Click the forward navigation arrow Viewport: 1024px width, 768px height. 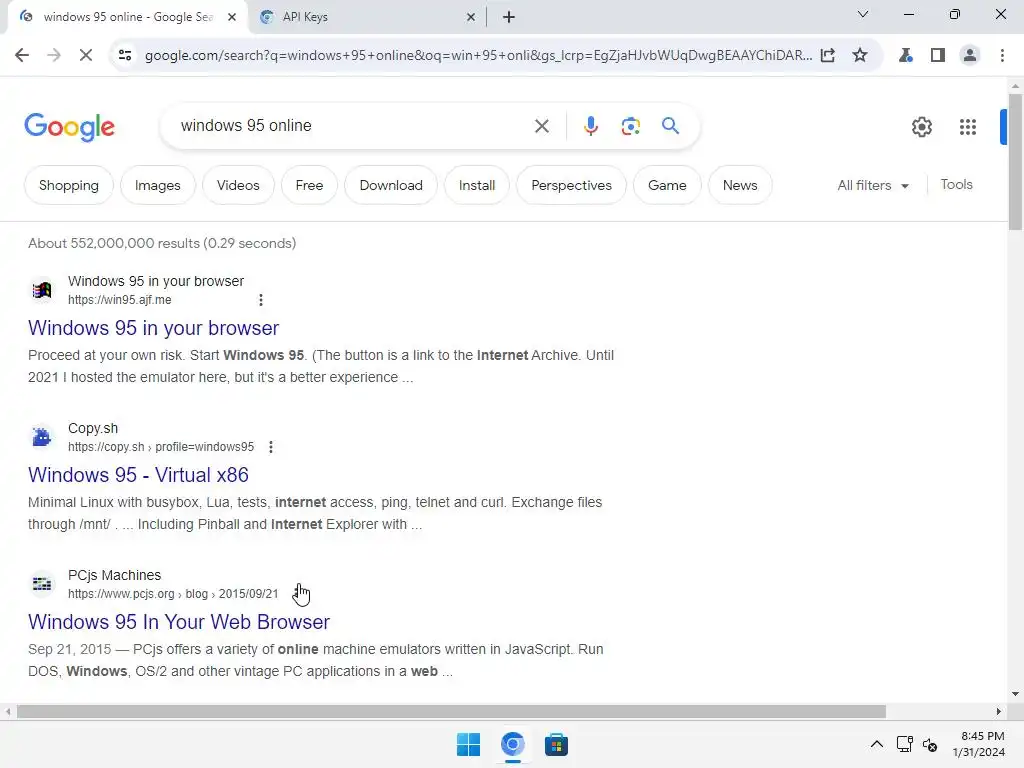point(54,56)
